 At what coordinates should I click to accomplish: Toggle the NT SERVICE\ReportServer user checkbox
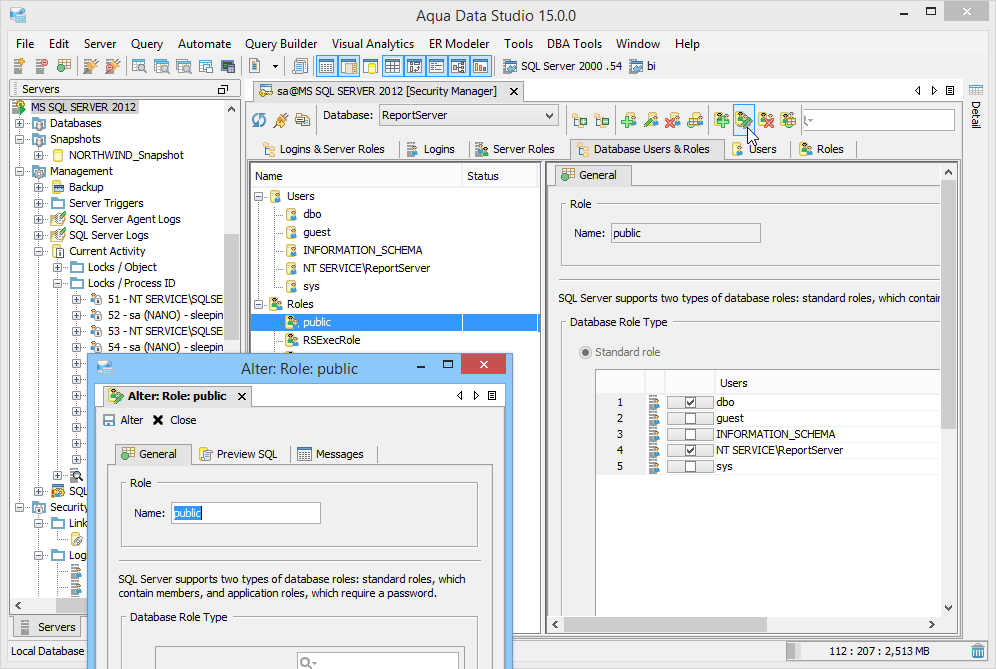690,450
